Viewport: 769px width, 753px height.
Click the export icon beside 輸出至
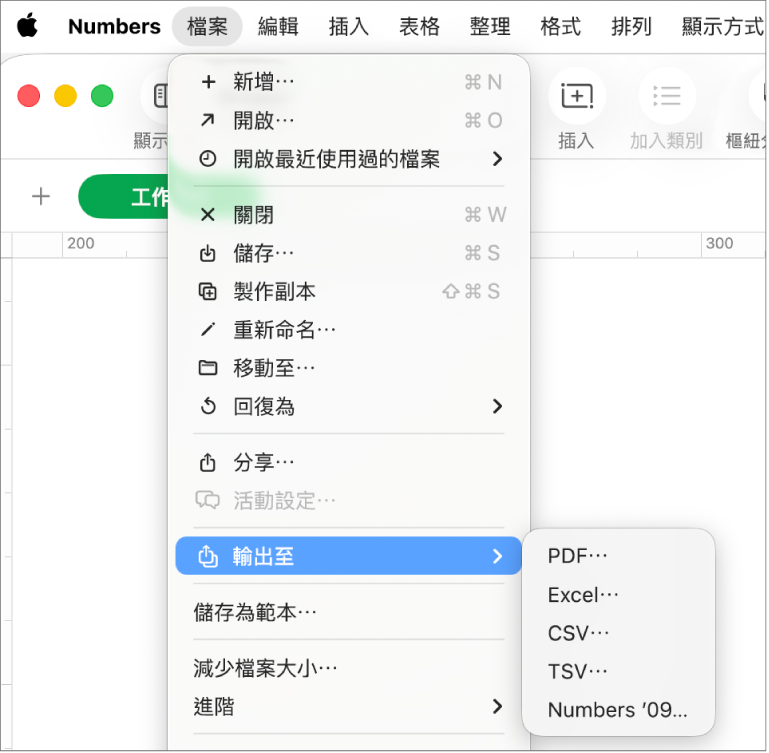pos(207,556)
